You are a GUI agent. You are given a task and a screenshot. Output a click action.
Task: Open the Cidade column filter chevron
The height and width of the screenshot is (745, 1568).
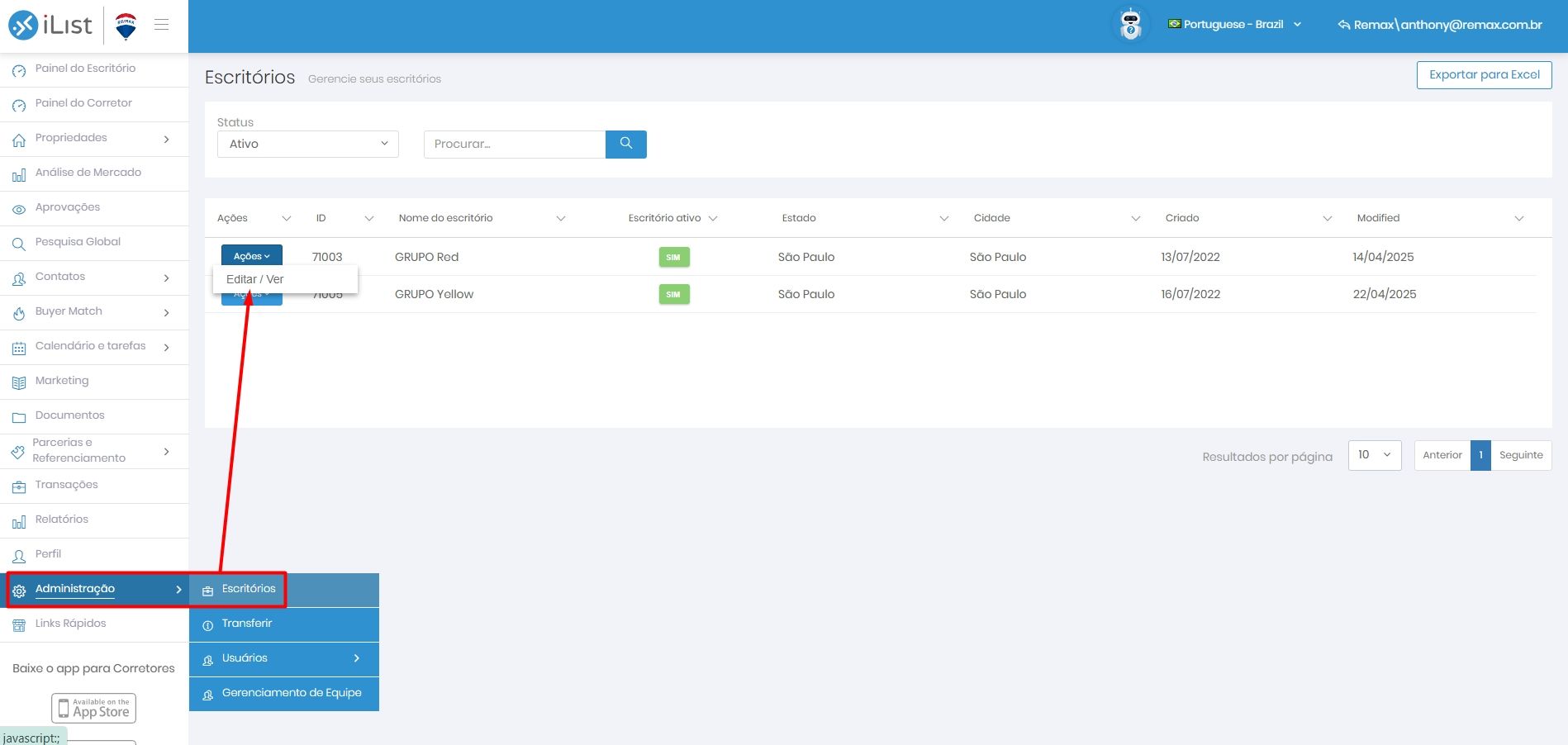1136,219
